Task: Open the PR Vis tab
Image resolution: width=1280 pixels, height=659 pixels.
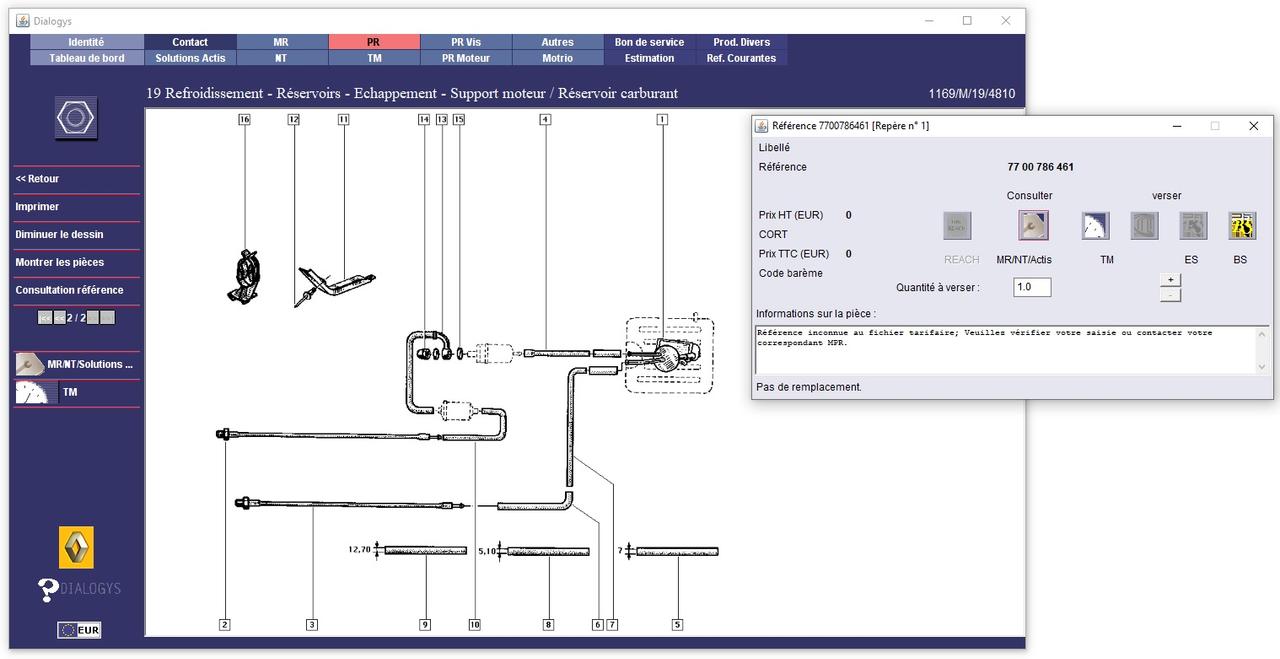Action: coord(466,42)
